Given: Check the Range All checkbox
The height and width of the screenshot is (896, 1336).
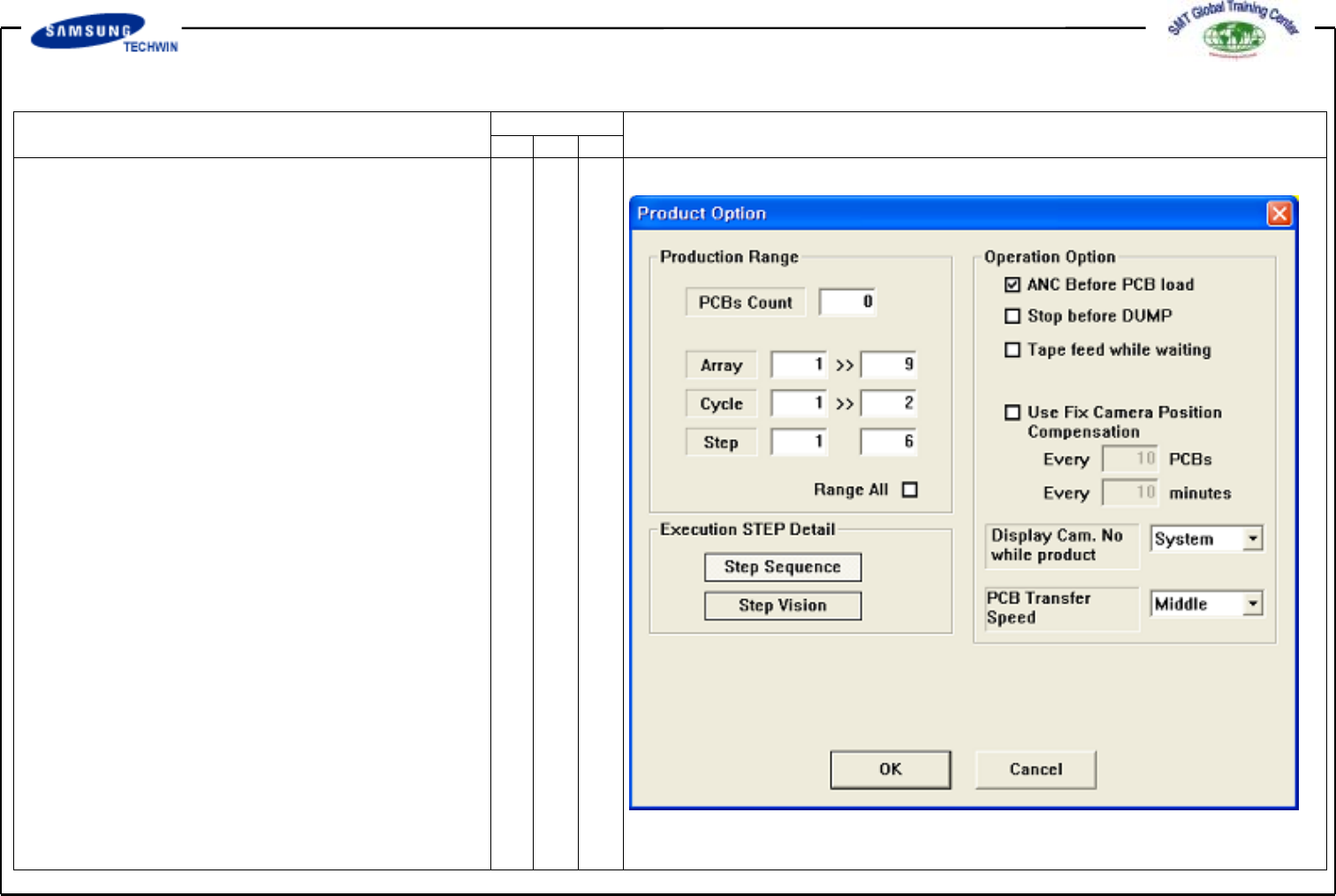Looking at the screenshot, I should [910, 490].
